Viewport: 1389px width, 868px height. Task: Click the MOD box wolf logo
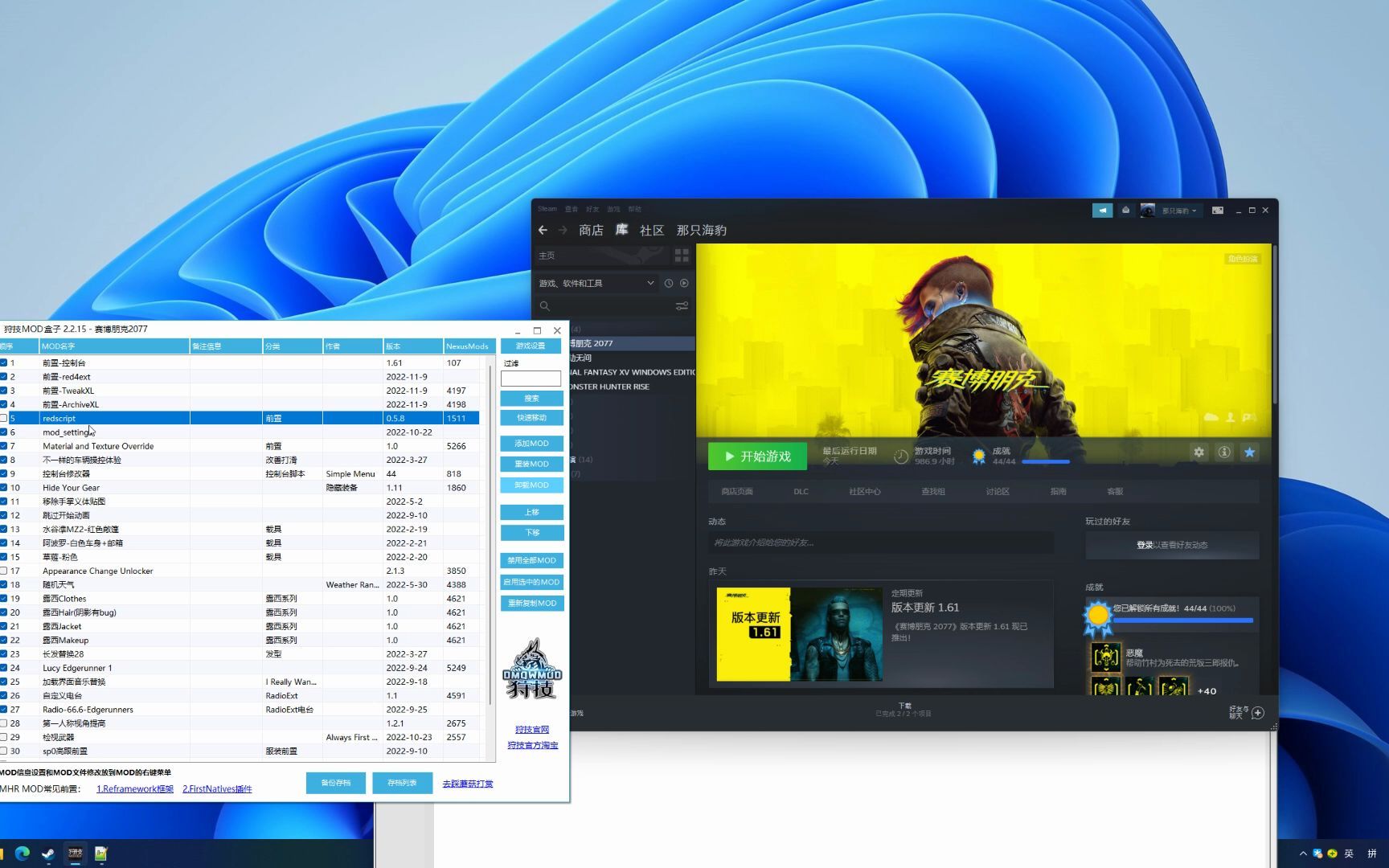coord(532,669)
